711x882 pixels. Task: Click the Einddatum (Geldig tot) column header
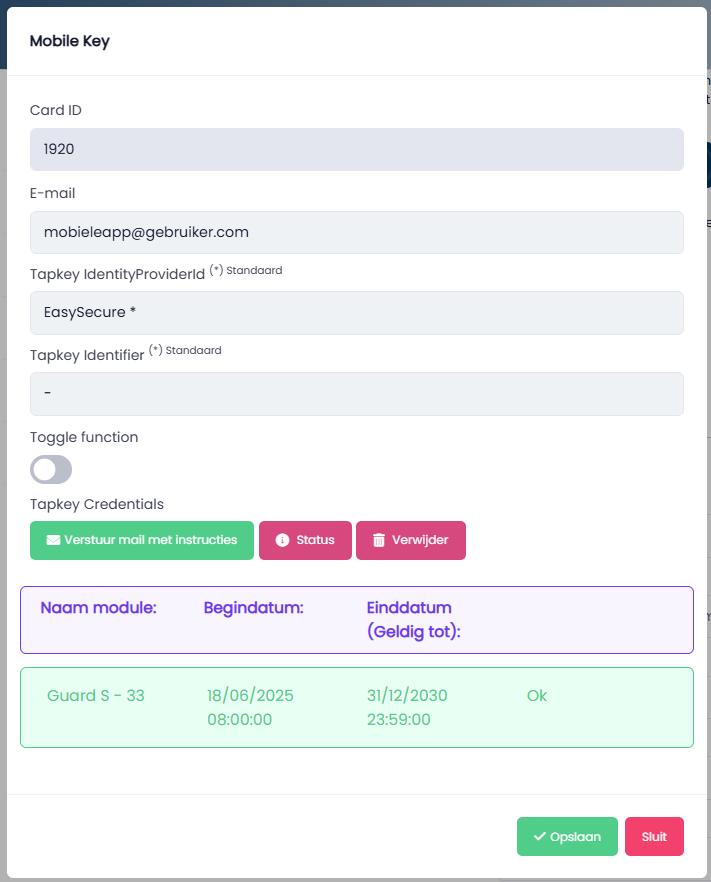[413, 619]
